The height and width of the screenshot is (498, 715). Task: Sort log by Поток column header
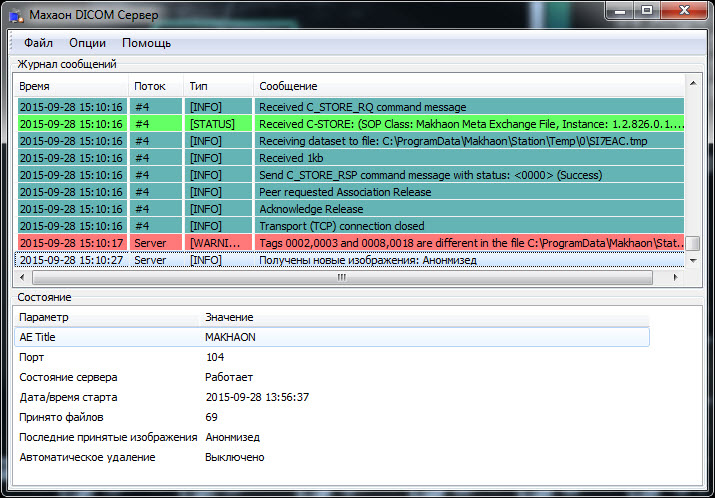[x=156, y=86]
